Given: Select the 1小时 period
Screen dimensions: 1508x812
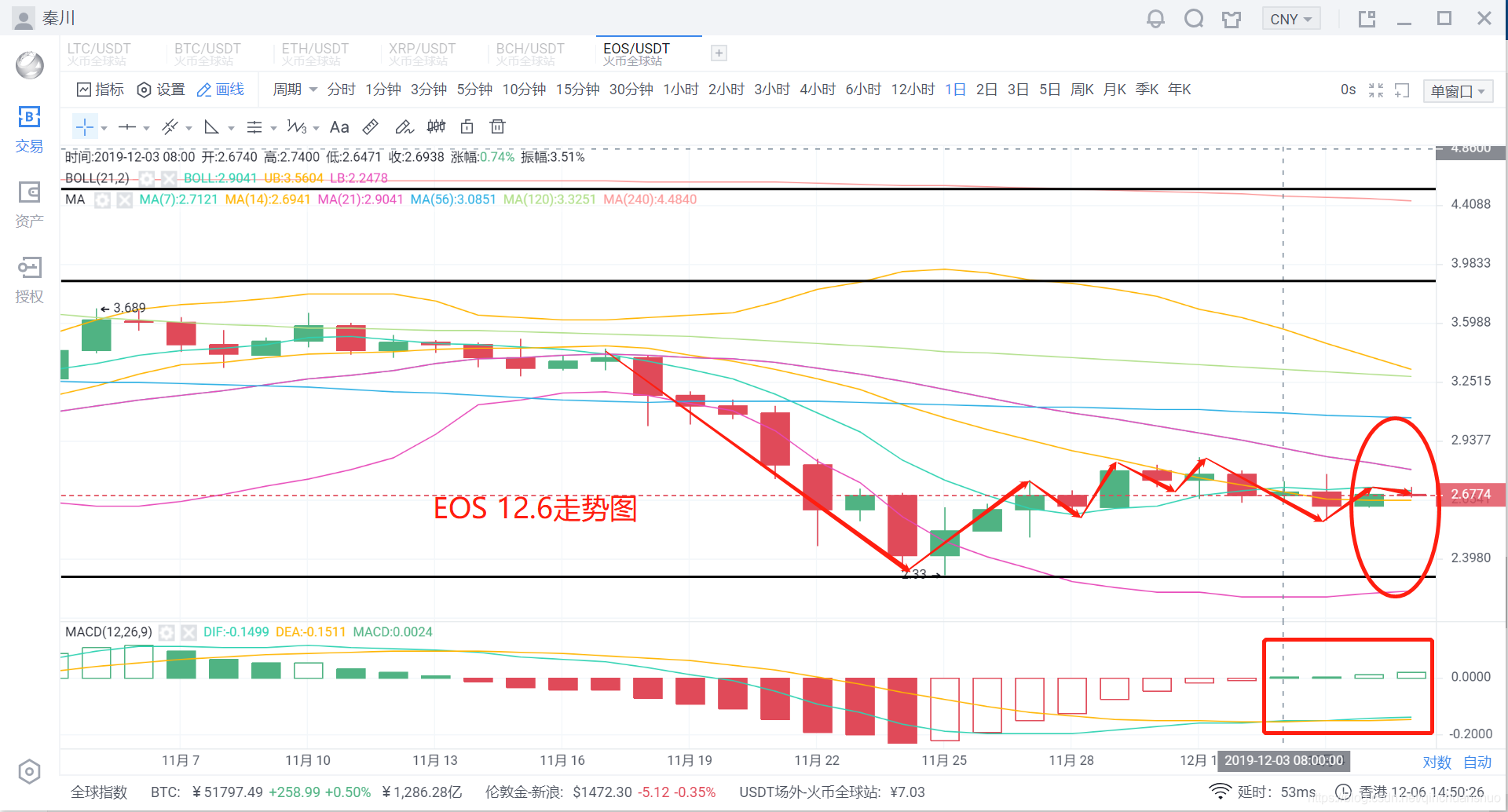Looking at the screenshot, I should coord(681,90).
